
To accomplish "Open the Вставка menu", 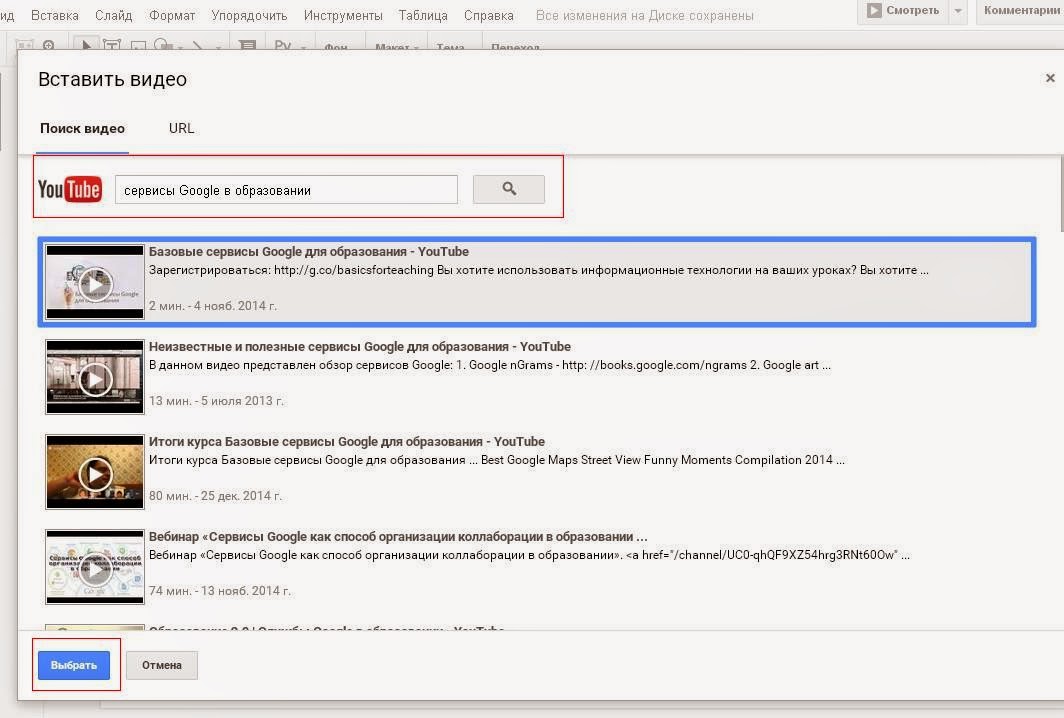I will pyautogui.click(x=54, y=15).
